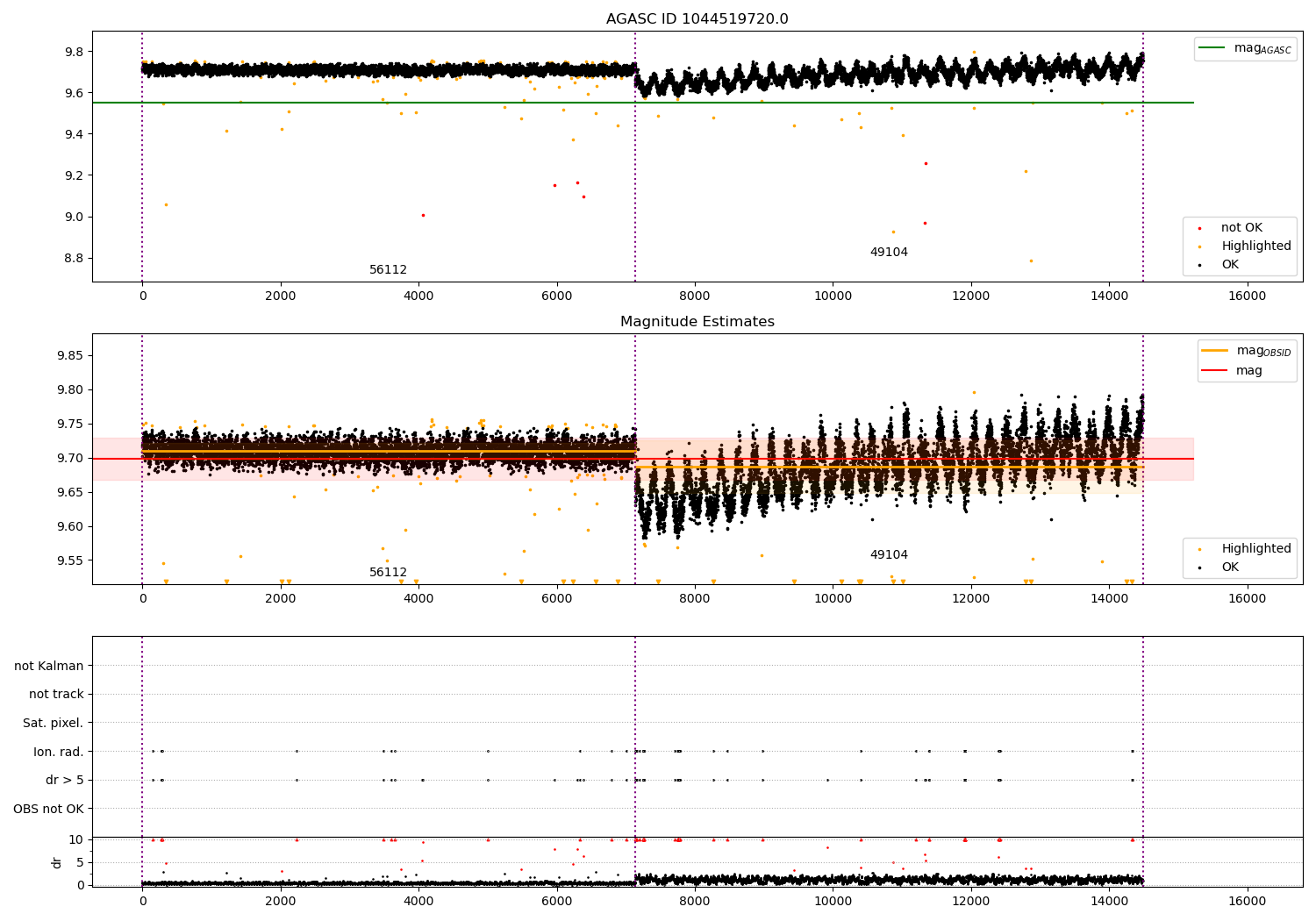This screenshot has width=1316, height=921.
Task: Click x-tick '14000' under Magnitude Estimates plot
Action: tap(1109, 599)
